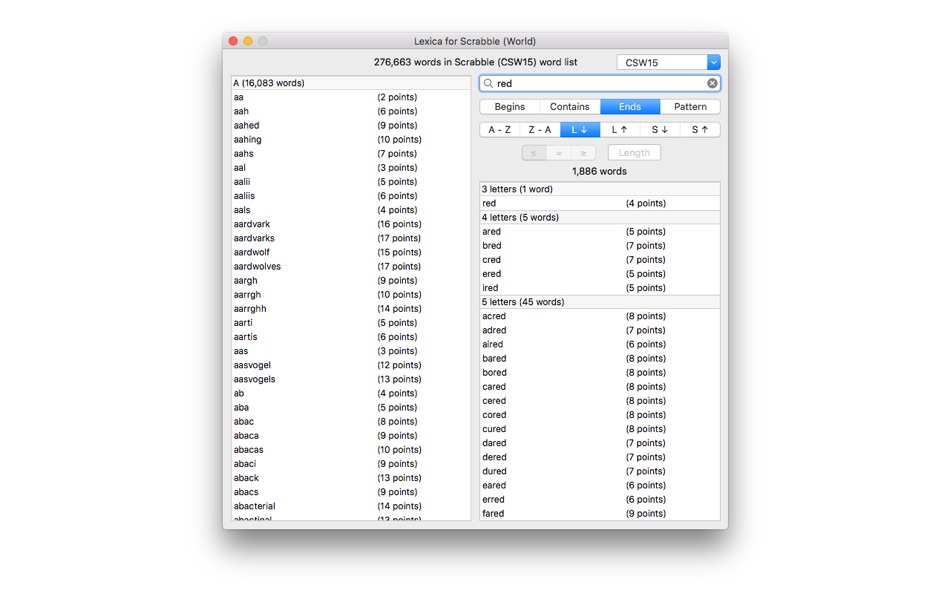Sort by length descending (L↓)
The image size is (950, 594).
[x=580, y=130]
